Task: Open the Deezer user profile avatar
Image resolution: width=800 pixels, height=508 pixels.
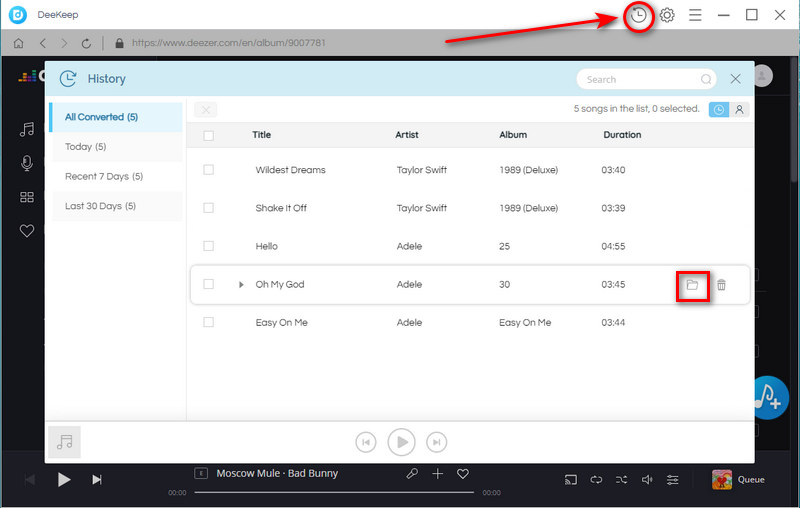Action: (x=763, y=77)
